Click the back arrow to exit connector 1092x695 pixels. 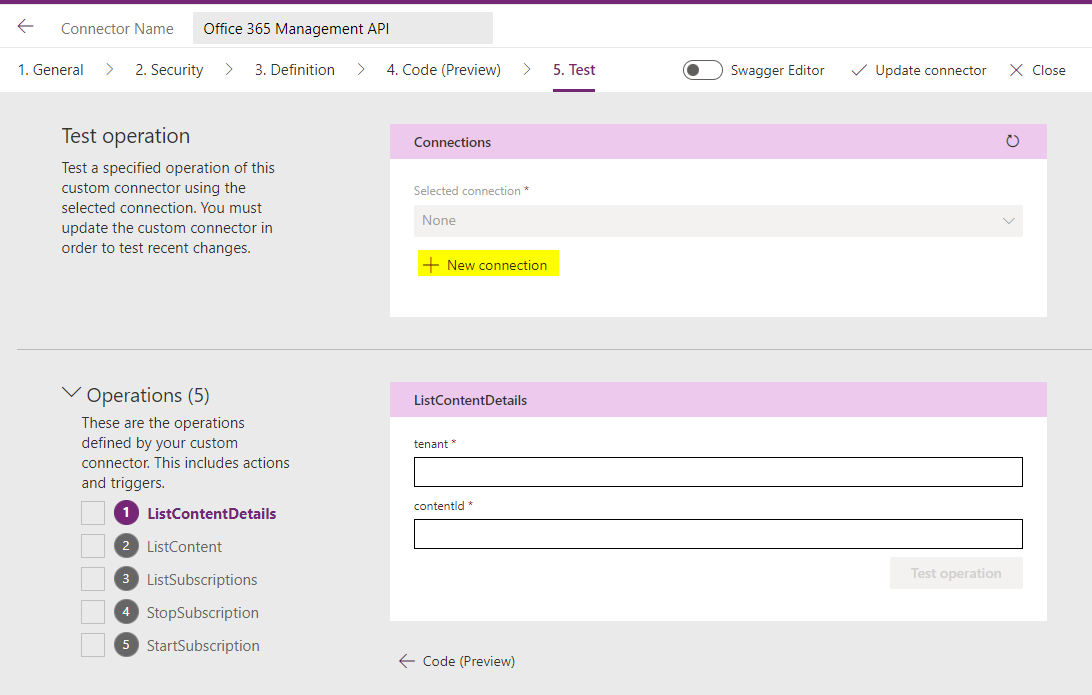point(24,24)
